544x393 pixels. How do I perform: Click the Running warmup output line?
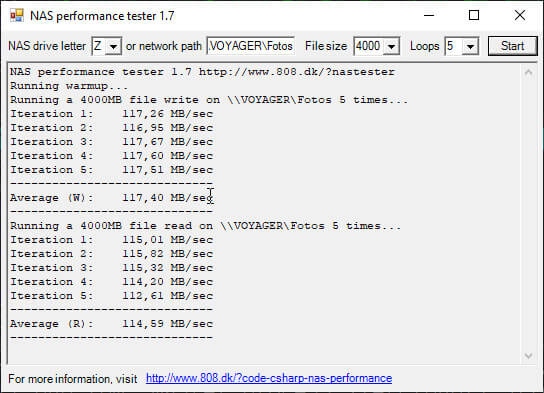click(x=69, y=86)
